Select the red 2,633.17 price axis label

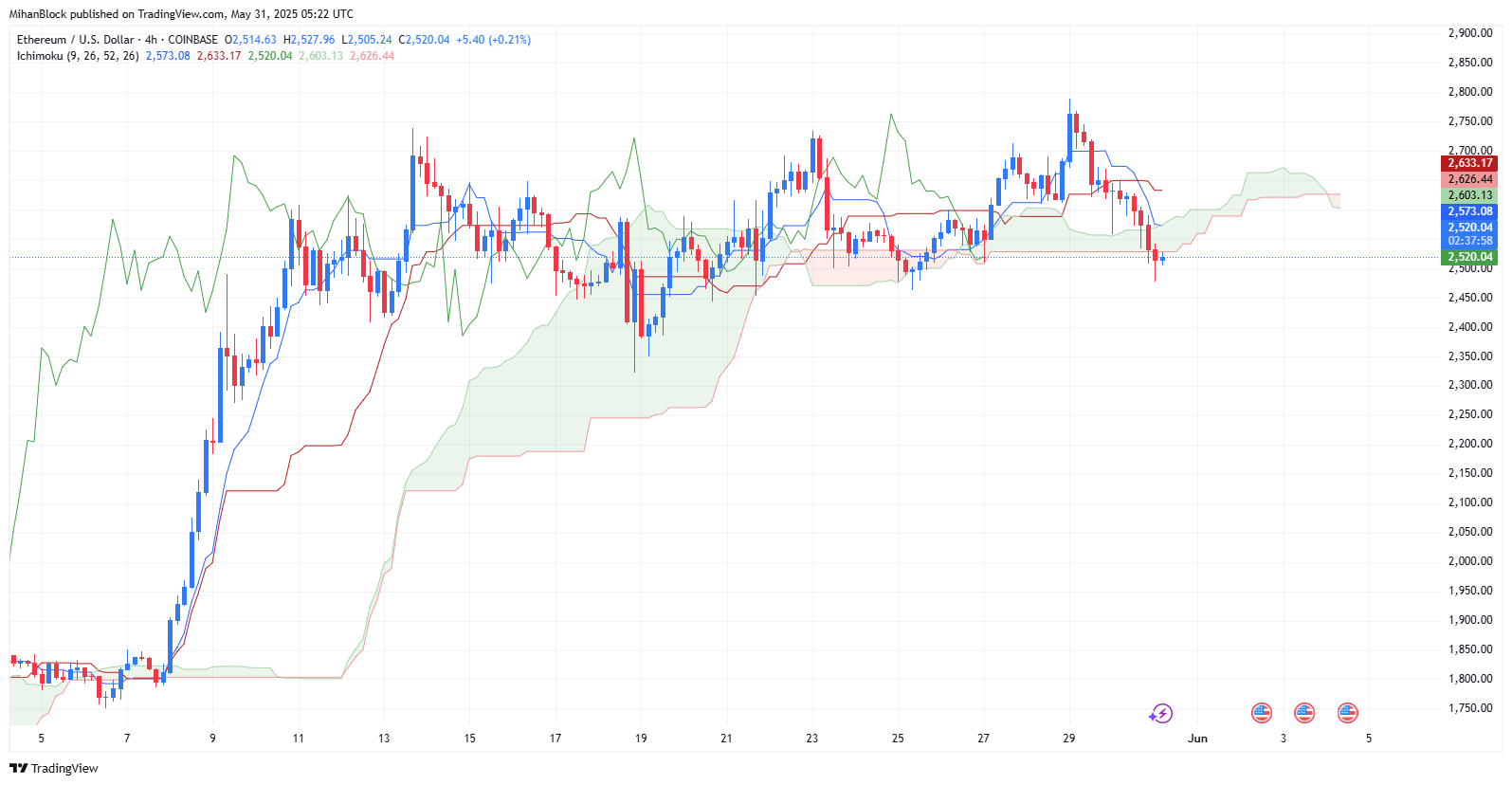coord(1468,163)
